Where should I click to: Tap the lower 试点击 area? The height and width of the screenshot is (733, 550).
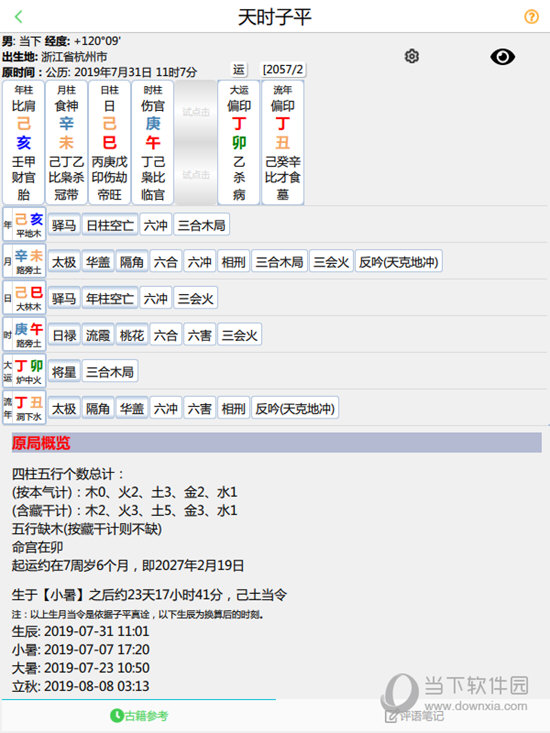click(196, 174)
